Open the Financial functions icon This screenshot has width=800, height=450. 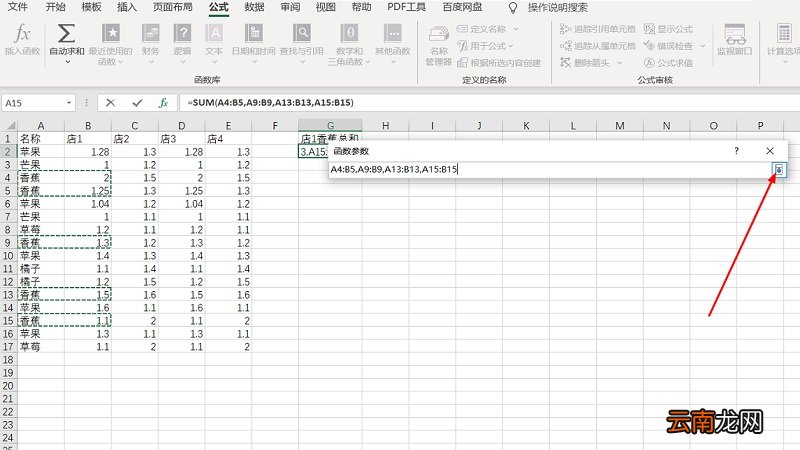(151, 33)
